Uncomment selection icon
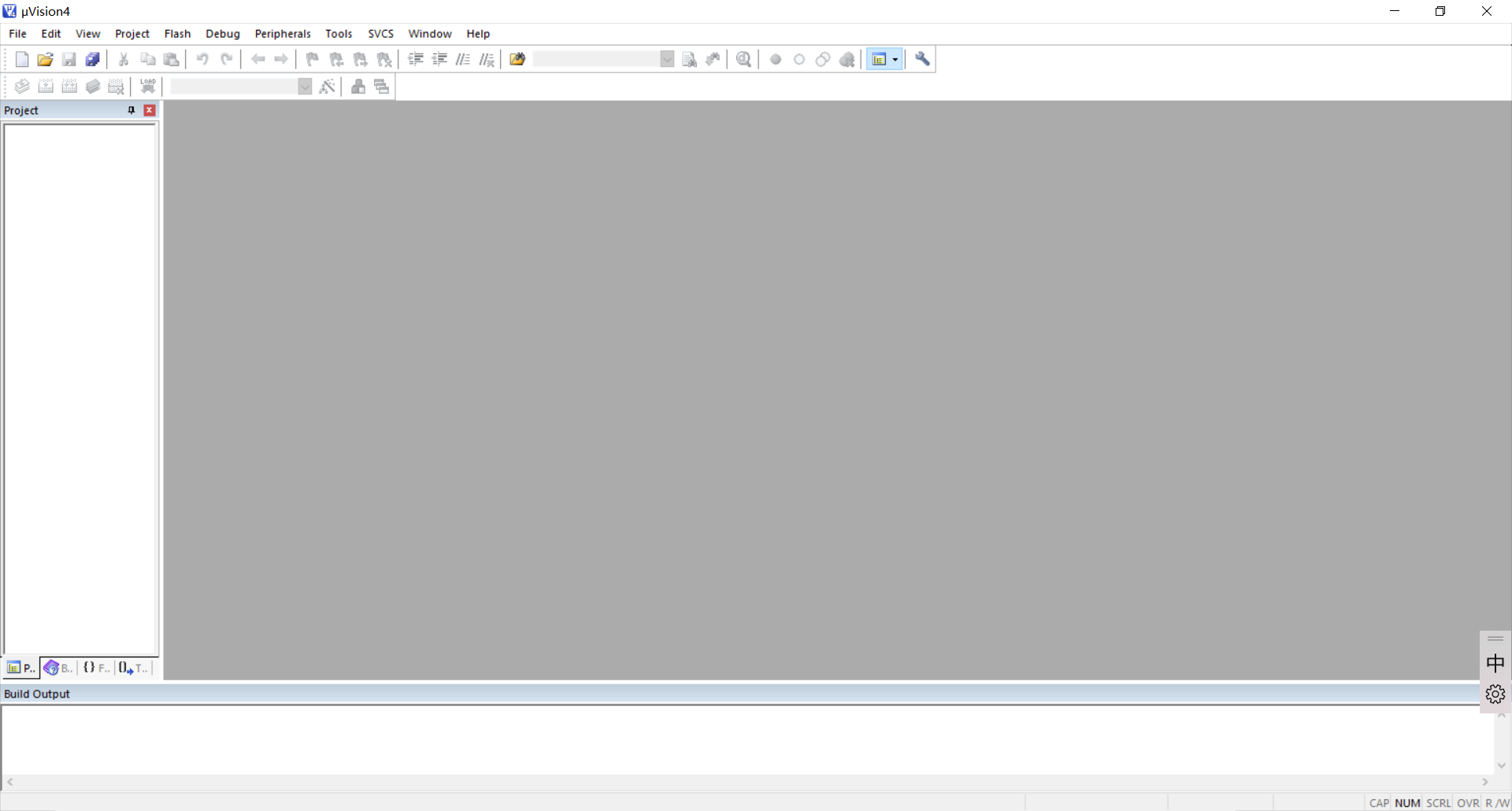The width and height of the screenshot is (1512, 811). 487,59
